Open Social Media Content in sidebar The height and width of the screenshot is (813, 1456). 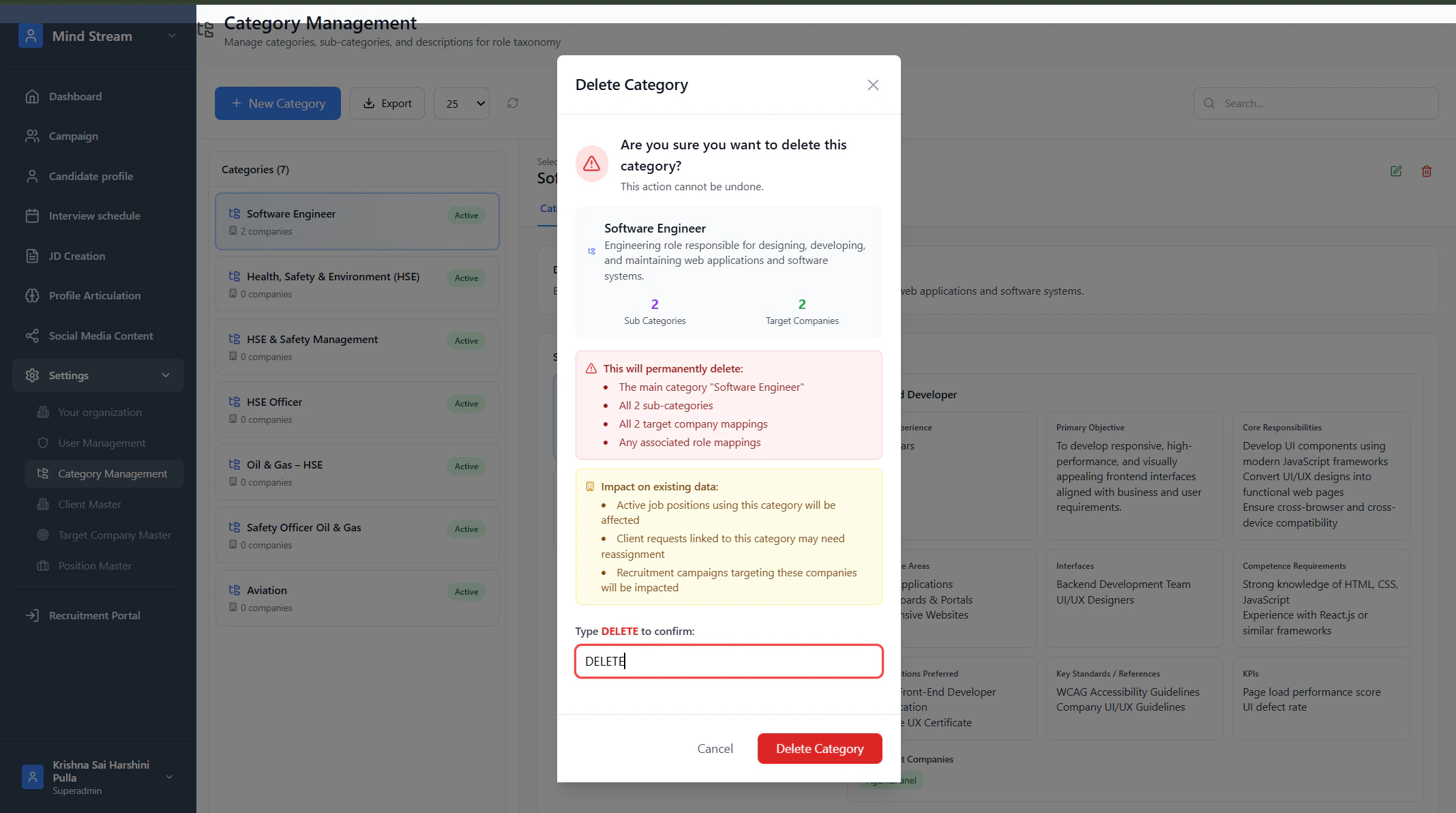coord(100,336)
